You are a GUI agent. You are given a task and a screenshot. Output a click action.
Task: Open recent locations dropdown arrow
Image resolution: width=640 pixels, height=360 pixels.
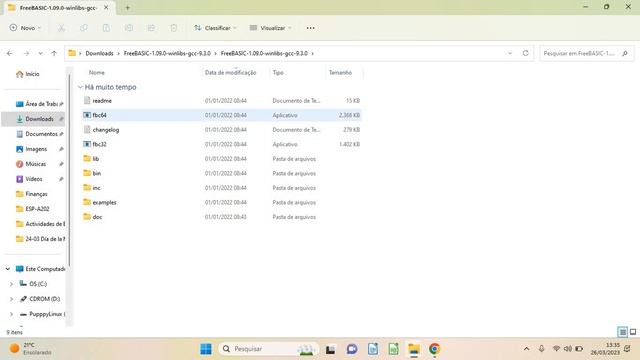40,53
